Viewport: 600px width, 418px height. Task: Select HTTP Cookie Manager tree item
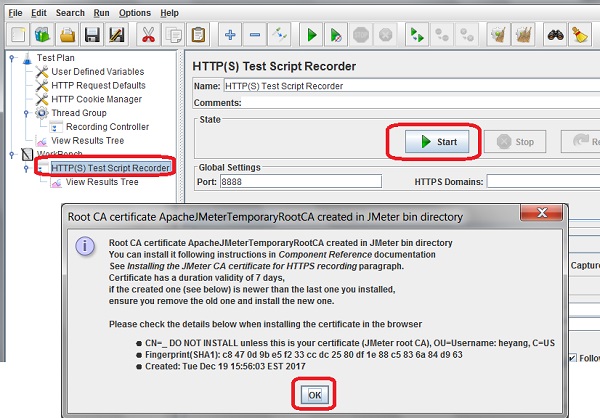pyautogui.click(x=96, y=99)
